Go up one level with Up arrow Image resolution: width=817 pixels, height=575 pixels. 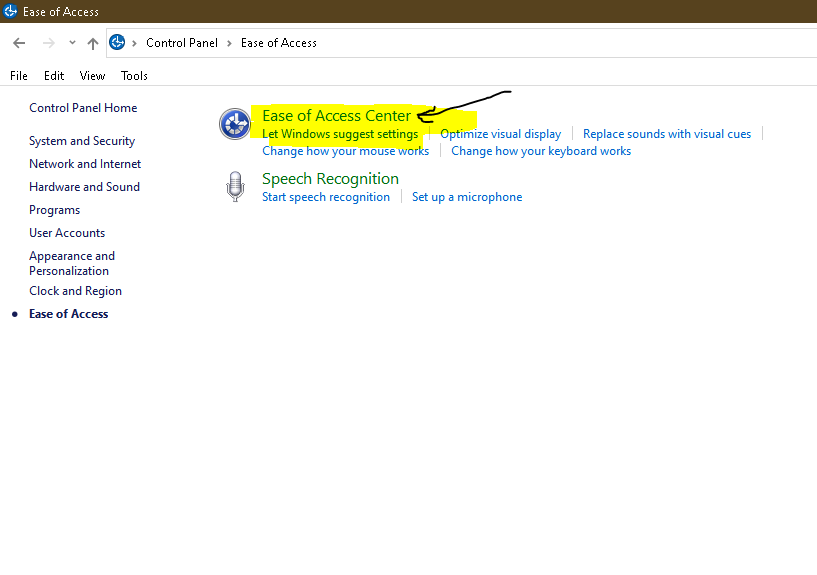93,43
